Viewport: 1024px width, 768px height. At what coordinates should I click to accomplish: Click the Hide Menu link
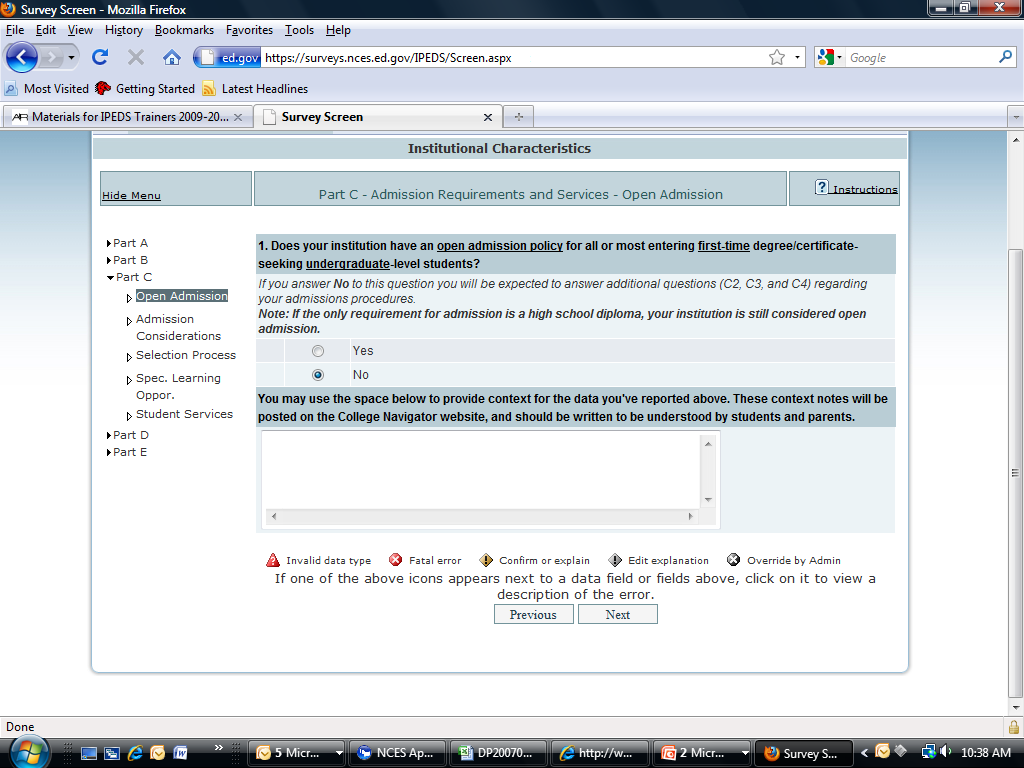coord(131,195)
